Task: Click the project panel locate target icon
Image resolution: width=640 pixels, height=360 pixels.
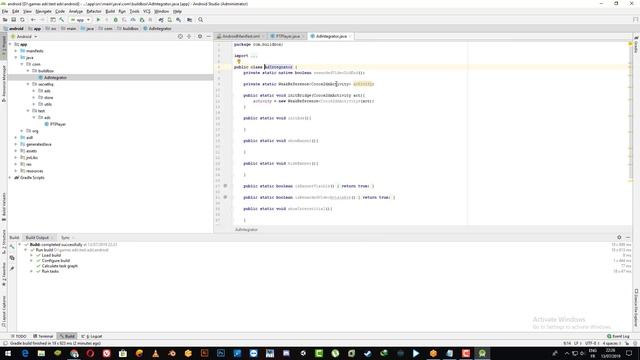Action: click(180, 36)
